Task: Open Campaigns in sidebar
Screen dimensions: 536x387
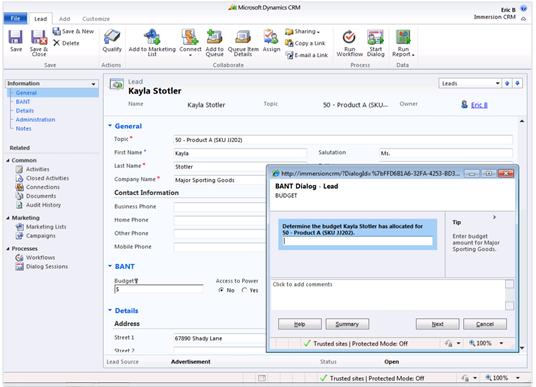Action: click(x=36, y=236)
